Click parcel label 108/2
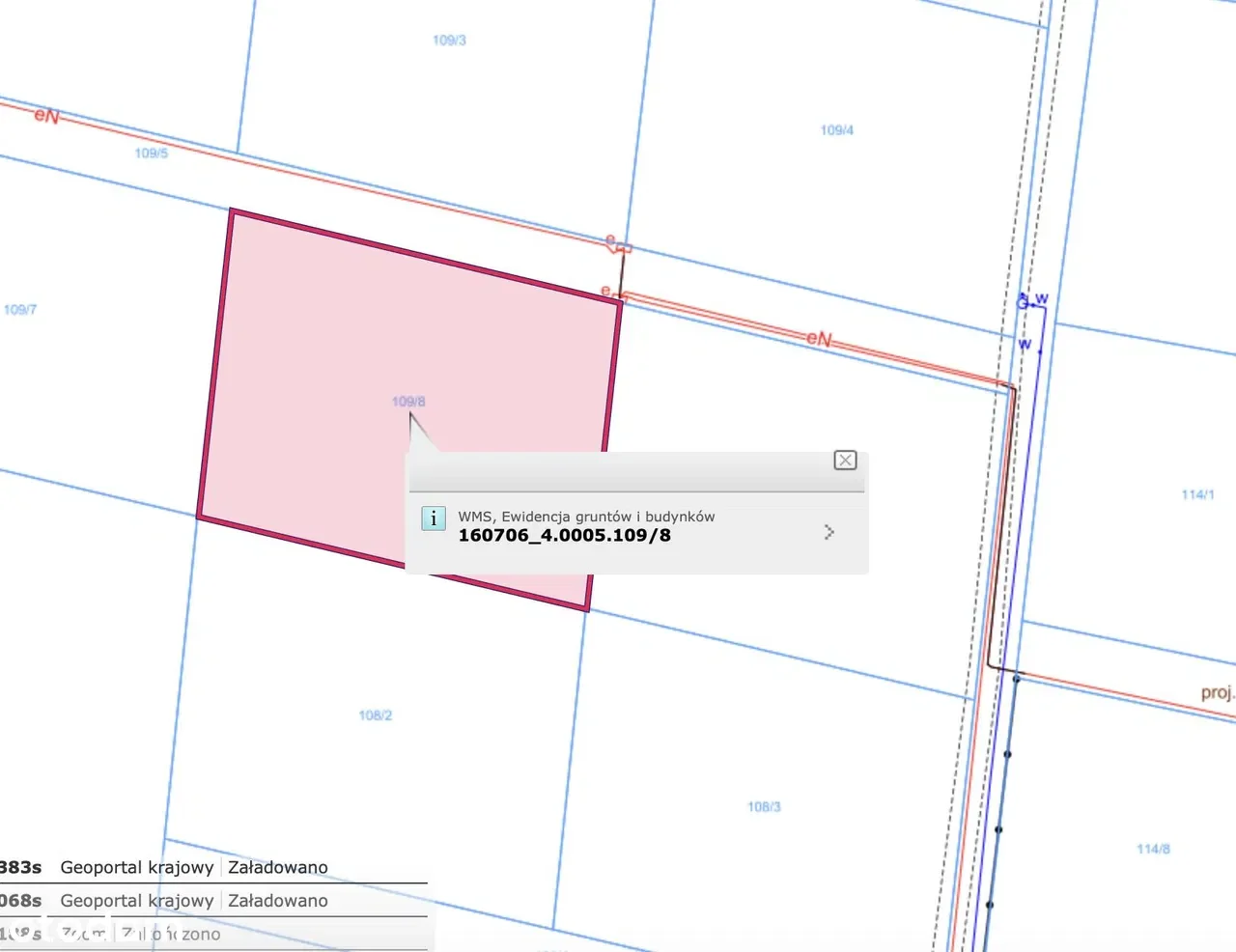This screenshot has width=1236, height=952. pos(376,715)
